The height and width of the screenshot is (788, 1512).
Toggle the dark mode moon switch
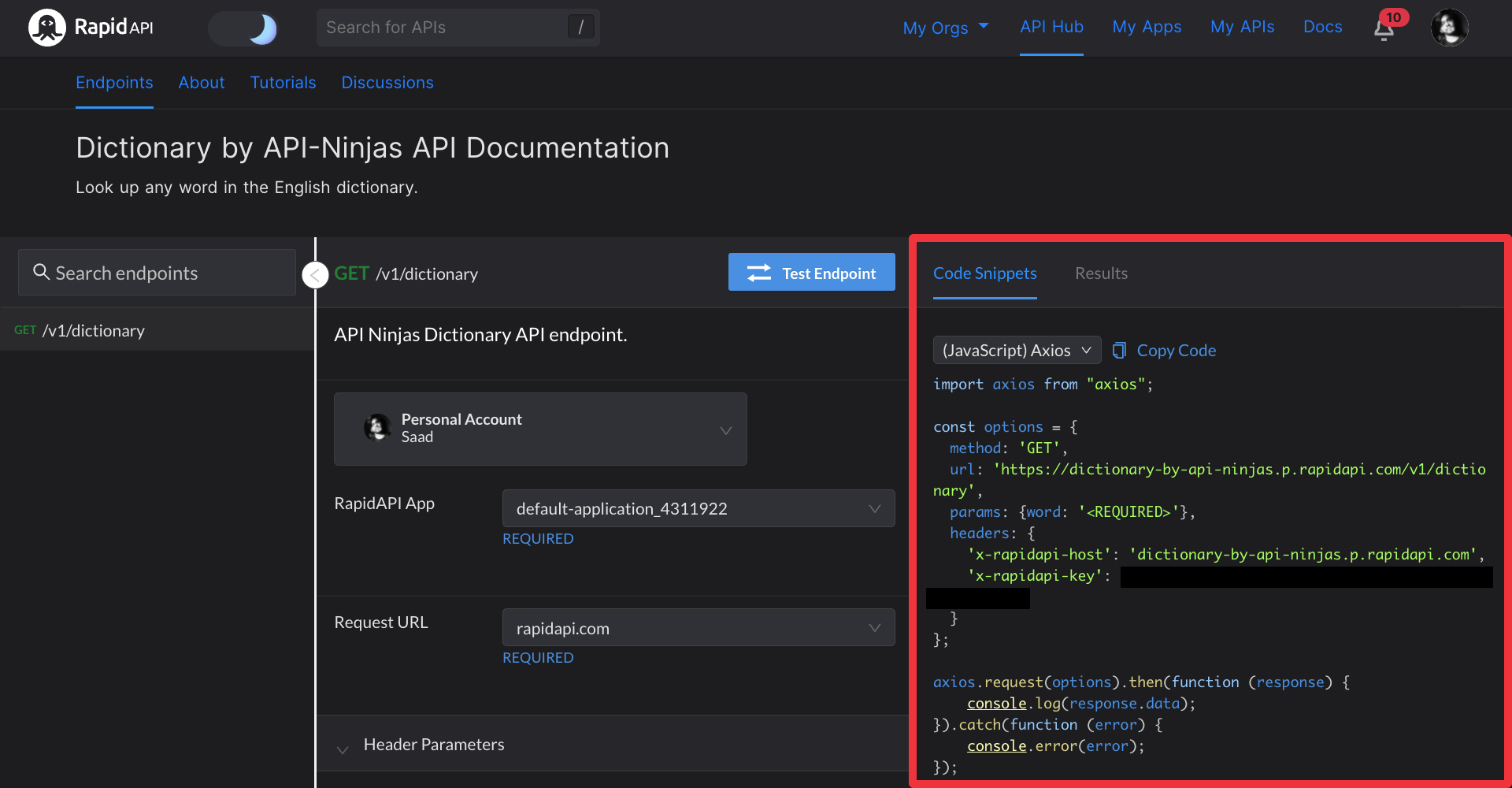[243, 28]
